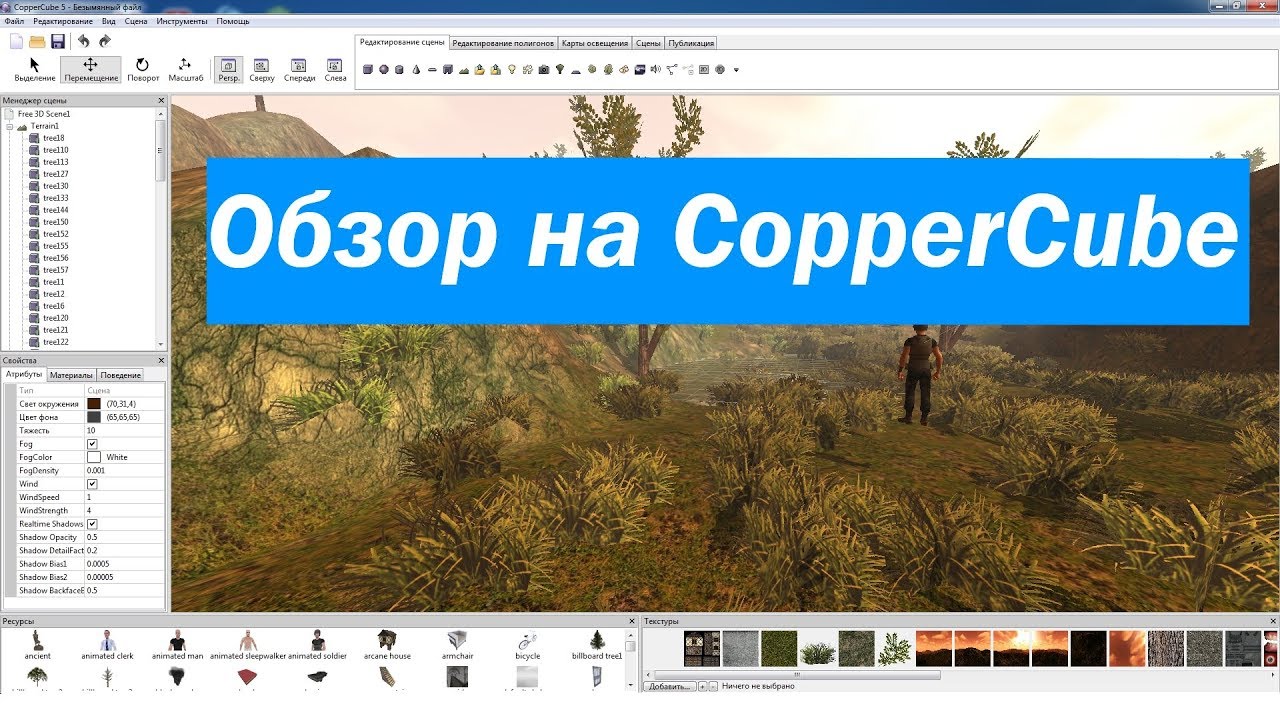Switch to the Persp. view
This screenshot has width=1280, height=720.
(x=229, y=69)
